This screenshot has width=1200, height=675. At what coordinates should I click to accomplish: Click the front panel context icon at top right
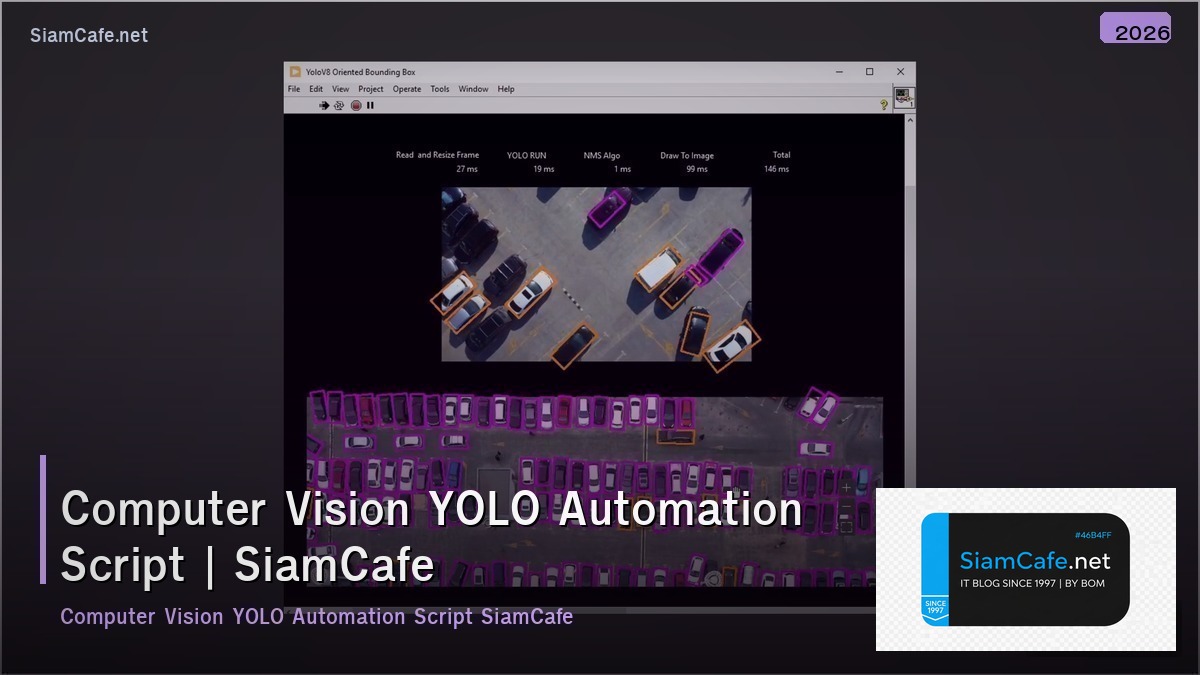click(x=903, y=99)
